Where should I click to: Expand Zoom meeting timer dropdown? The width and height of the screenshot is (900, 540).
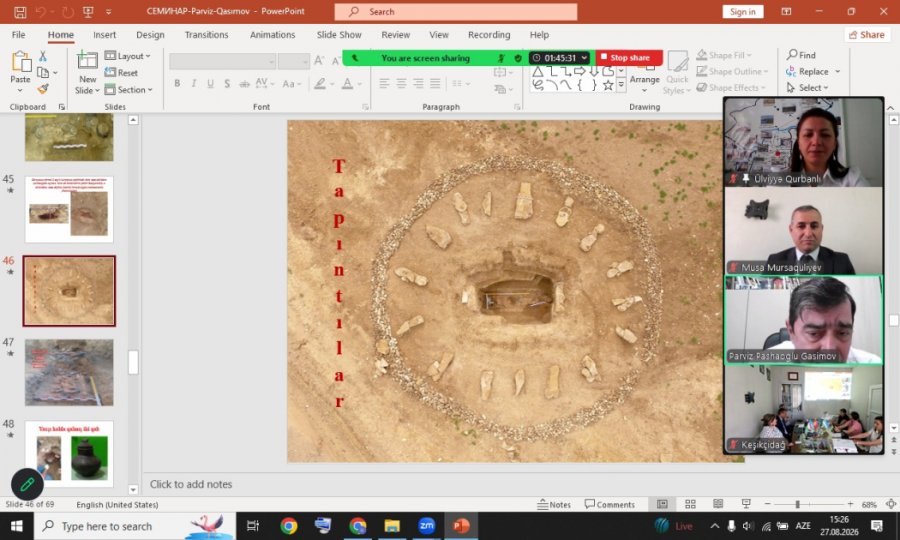584,58
